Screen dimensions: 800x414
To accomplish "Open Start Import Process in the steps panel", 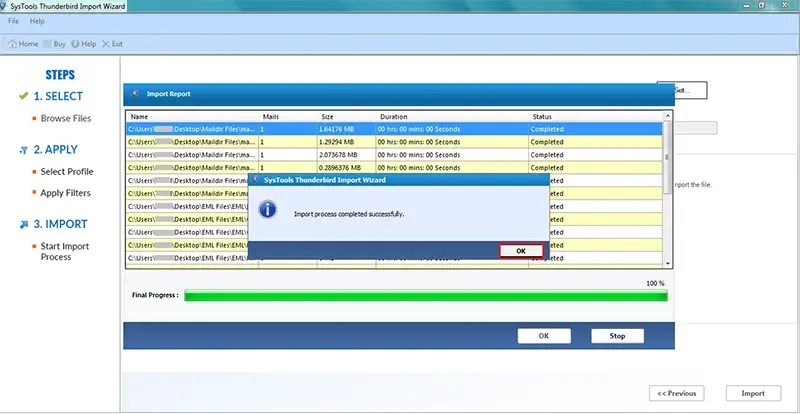I will [x=65, y=252].
